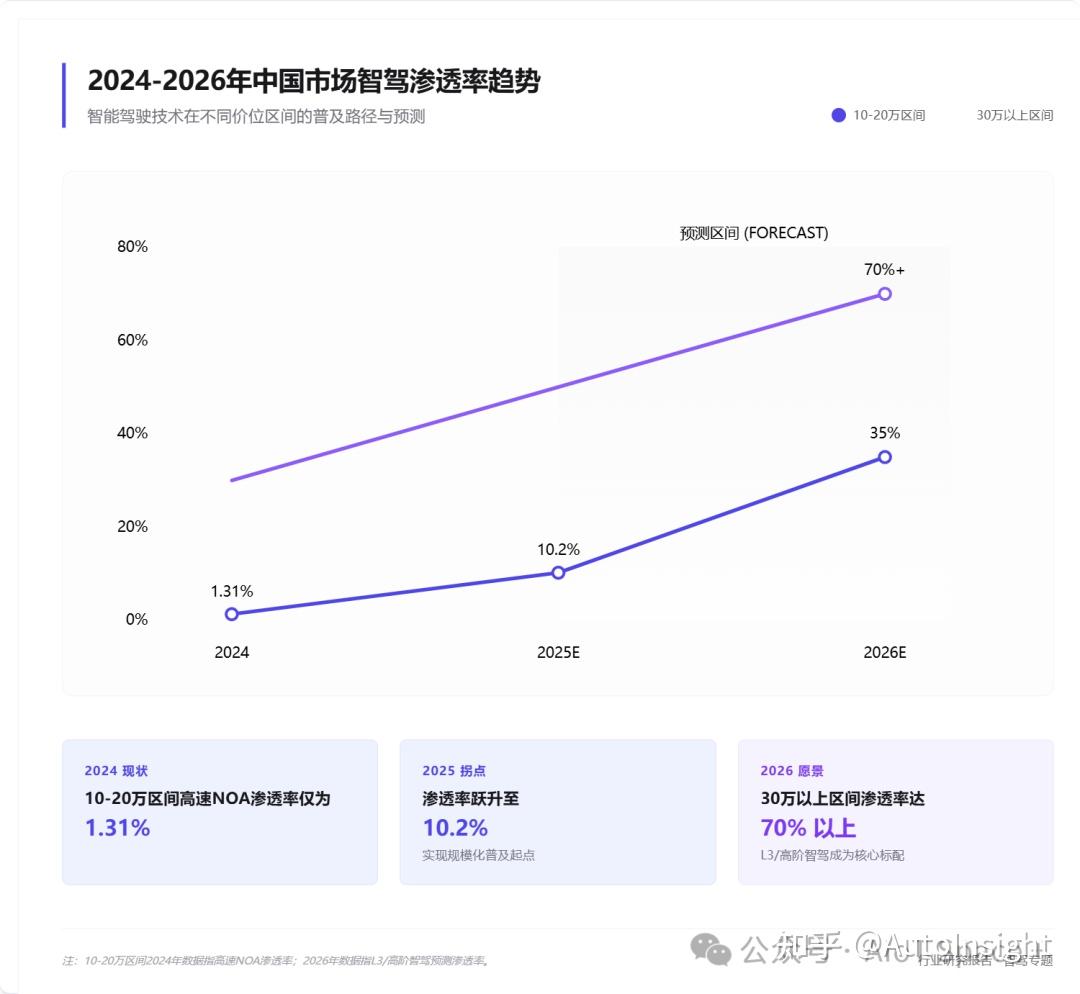This screenshot has height=994, width=1080.
Task: Click the 预测区间 (FORECAST) label
Action: click(754, 233)
